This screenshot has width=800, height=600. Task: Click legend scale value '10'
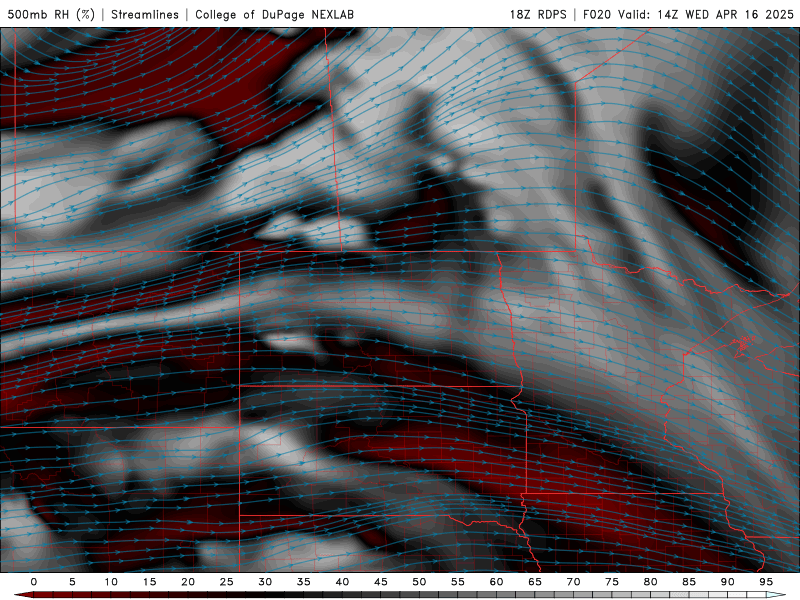click(111, 582)
